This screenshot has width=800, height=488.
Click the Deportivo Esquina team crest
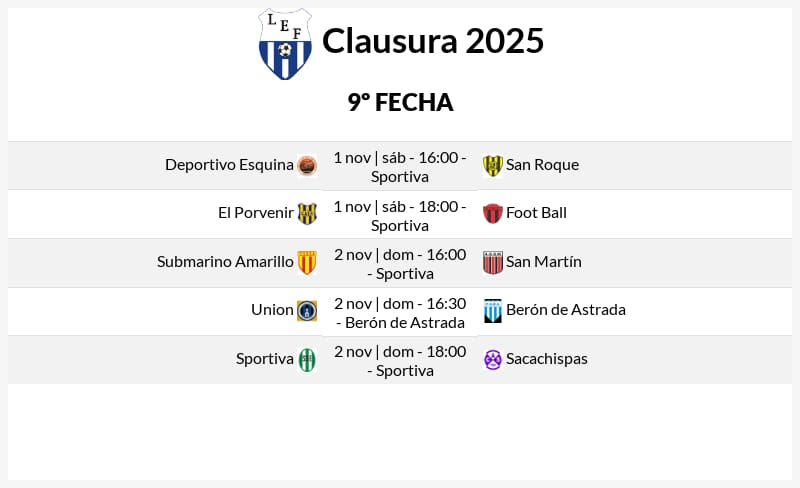307,165
